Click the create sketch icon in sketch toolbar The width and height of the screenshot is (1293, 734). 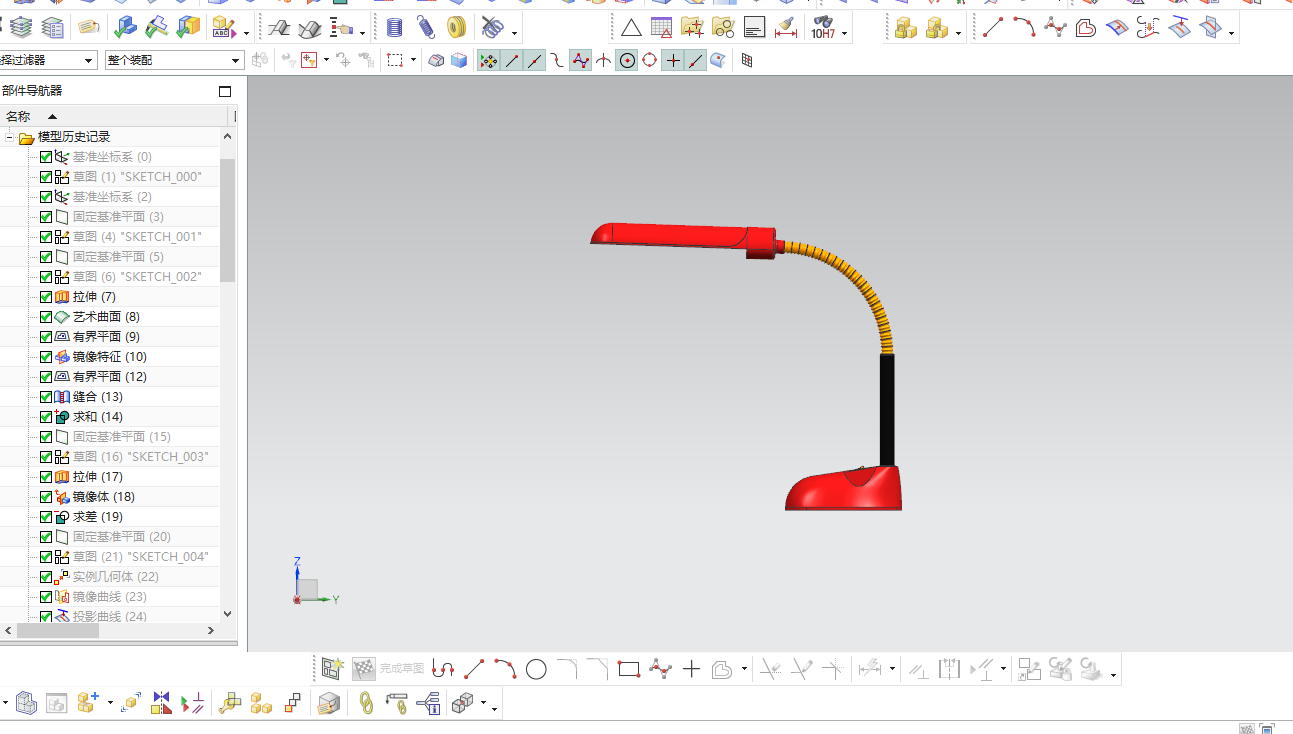coord(332,669)
